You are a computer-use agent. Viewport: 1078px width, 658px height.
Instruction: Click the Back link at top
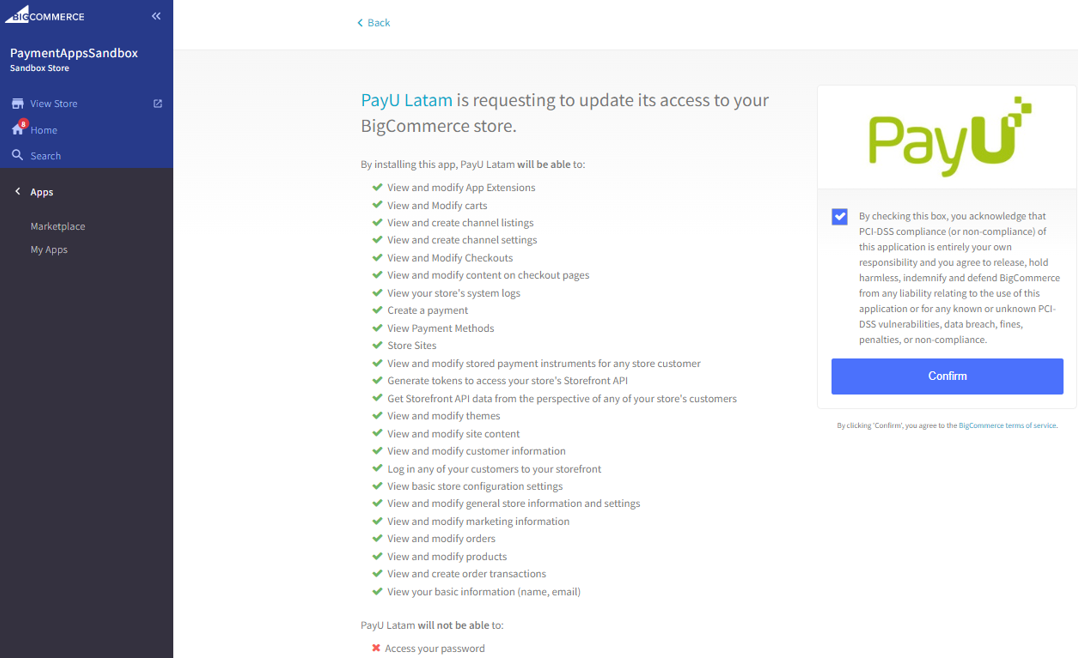coord(373,23)
